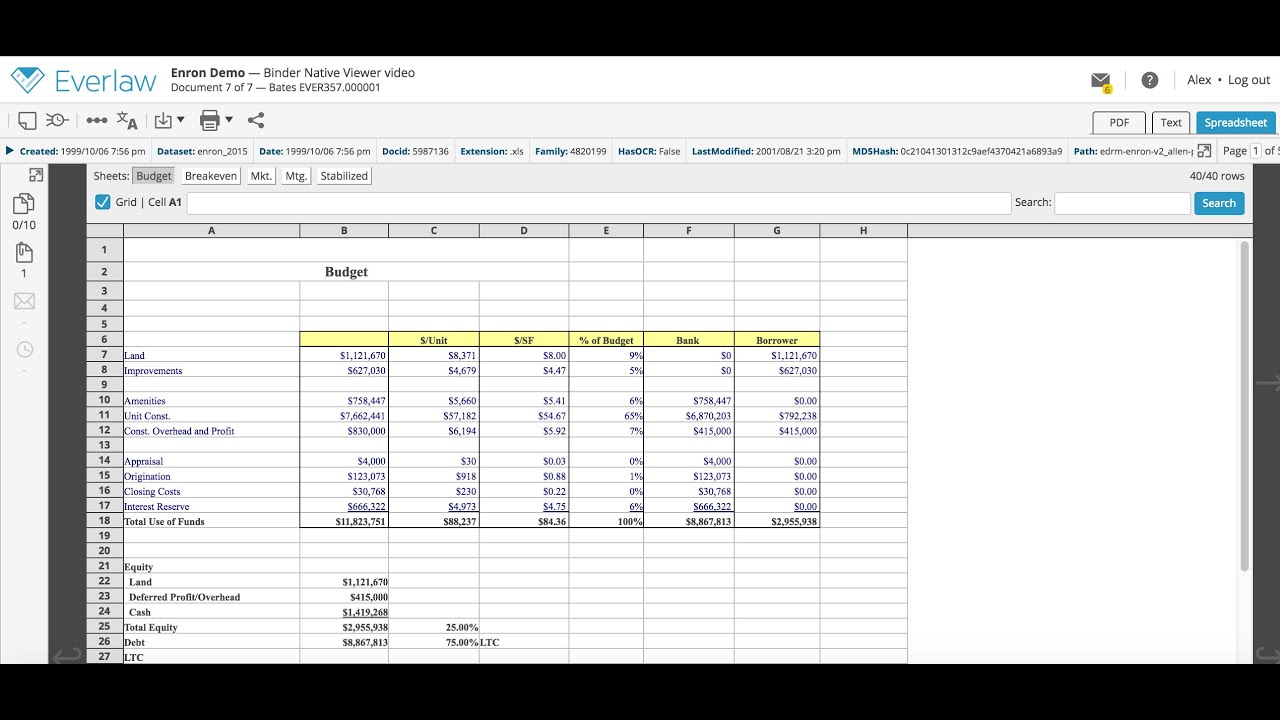1280x720 pixels.
Task: Switch to Text view
Action: [x=1171, y=122]
